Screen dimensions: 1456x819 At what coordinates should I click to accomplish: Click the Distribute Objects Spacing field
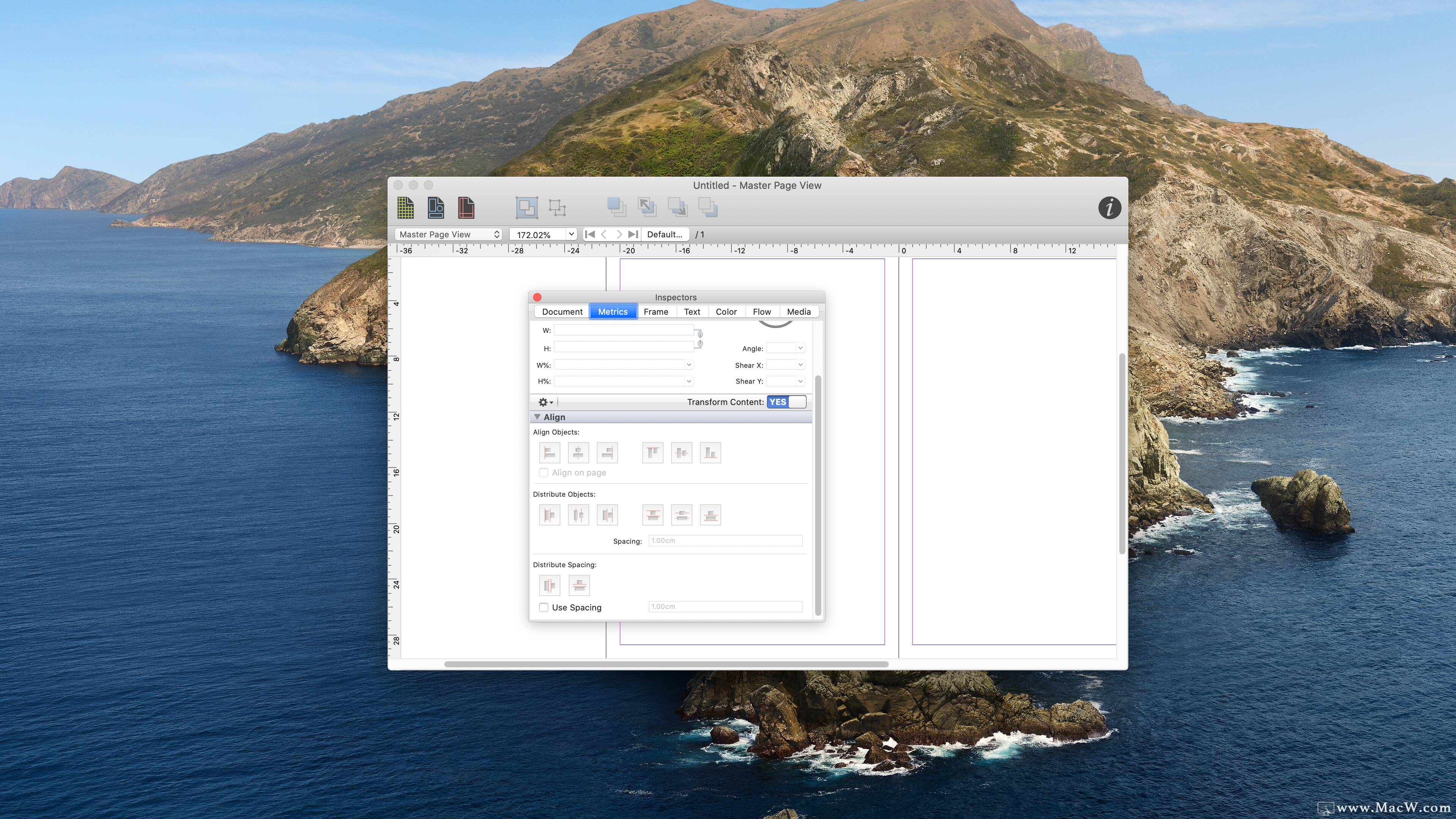[725, 541]
